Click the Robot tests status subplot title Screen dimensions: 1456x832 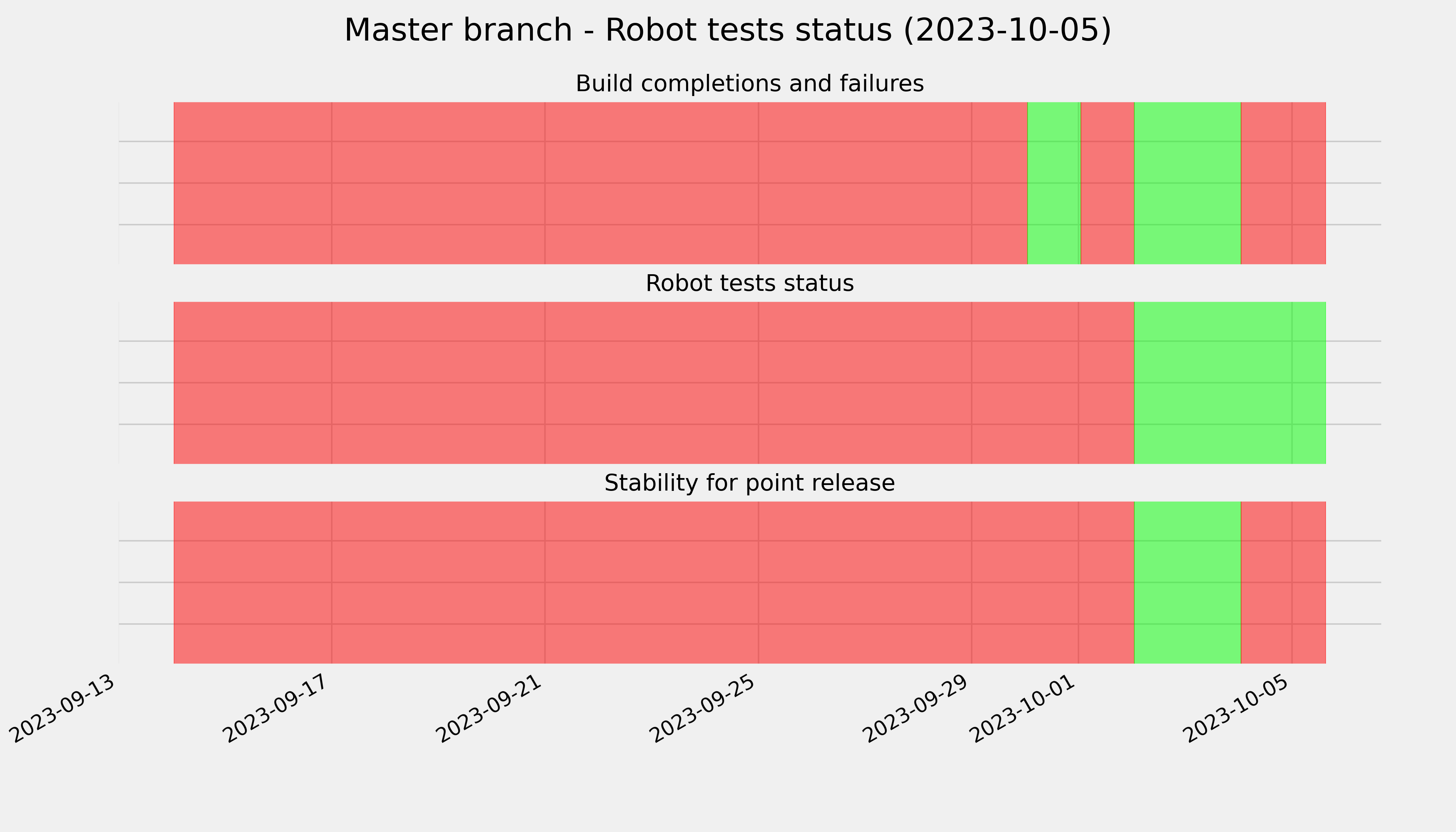point(749,284)
